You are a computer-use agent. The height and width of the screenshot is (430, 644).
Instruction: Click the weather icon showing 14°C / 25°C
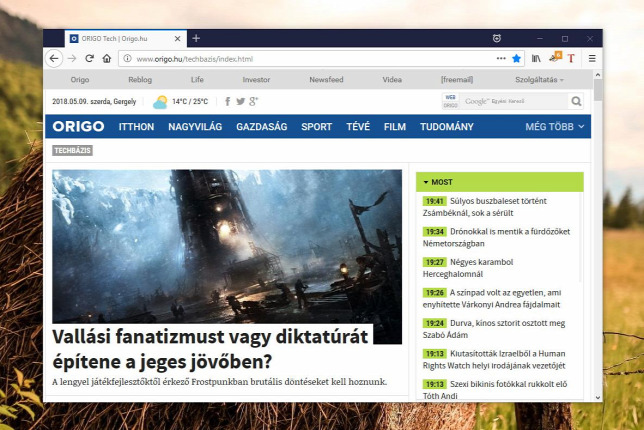160,102
